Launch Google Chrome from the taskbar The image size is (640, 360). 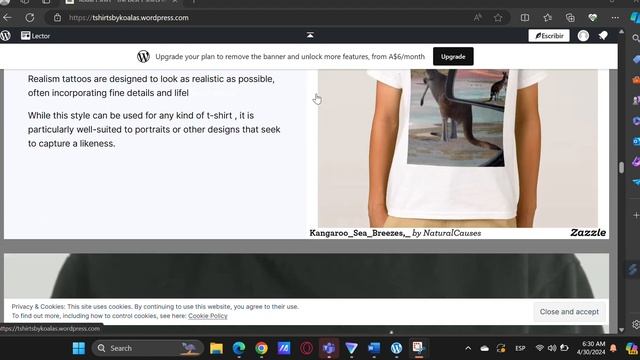point(261,348)
